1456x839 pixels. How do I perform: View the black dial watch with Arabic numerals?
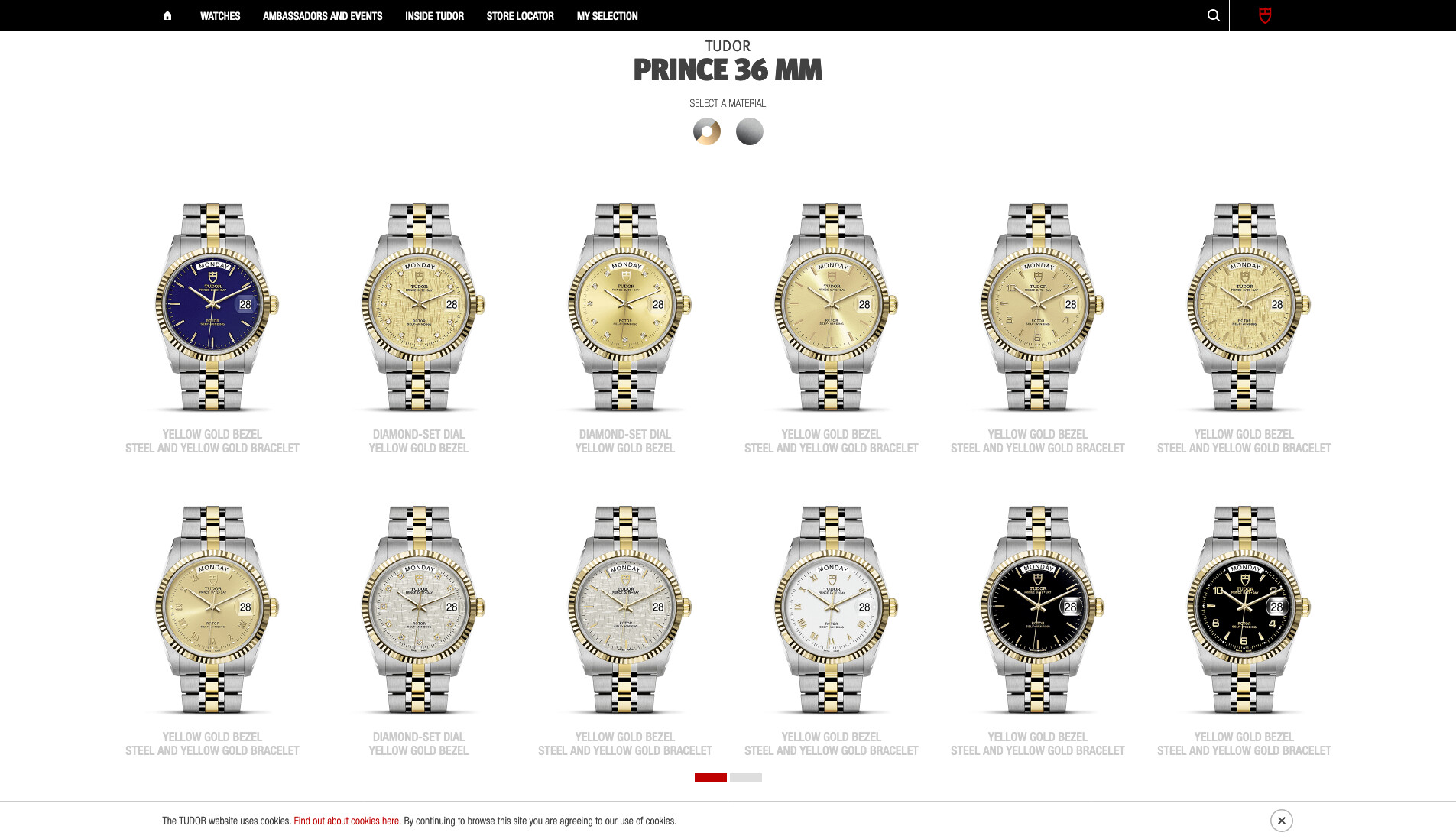pyautogui.click(x=1245, y=610)
